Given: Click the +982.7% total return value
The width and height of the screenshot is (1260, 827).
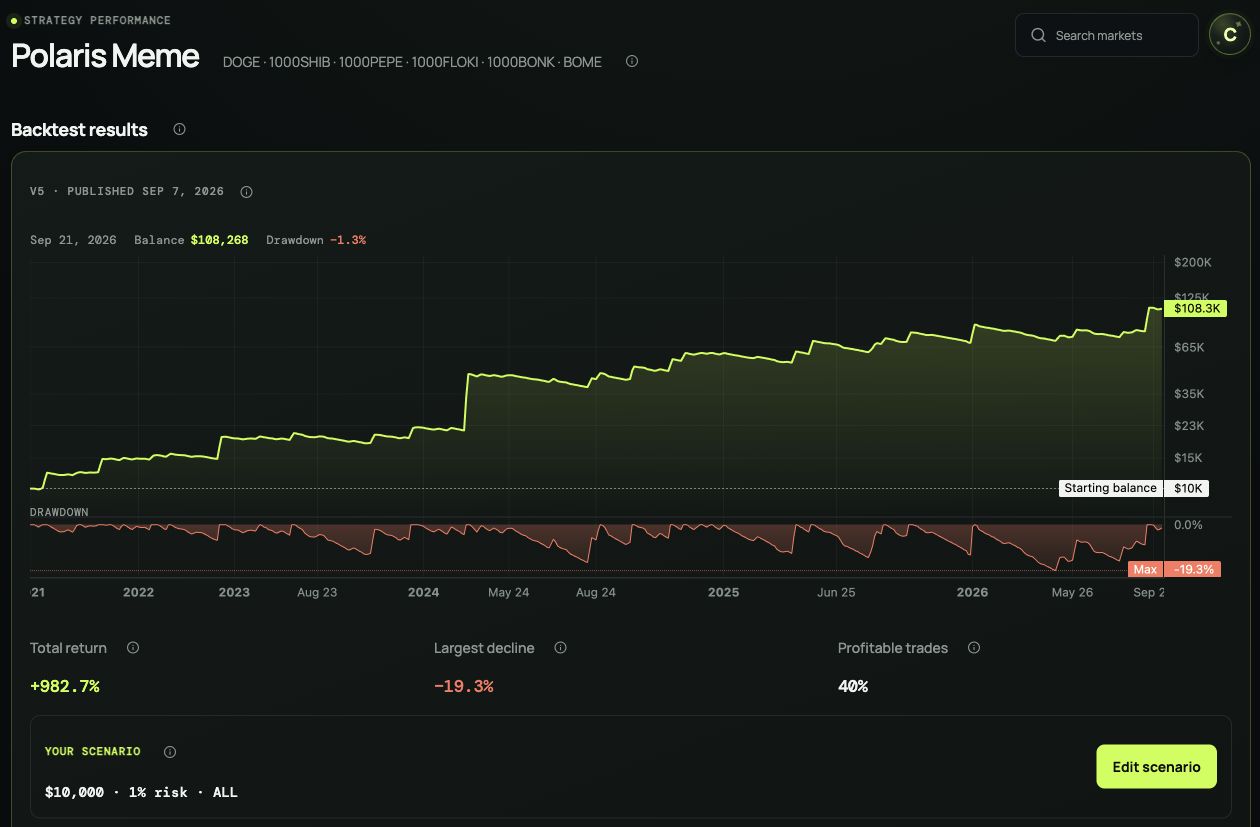Looking at the screenshot, I should tap(65, 686).
